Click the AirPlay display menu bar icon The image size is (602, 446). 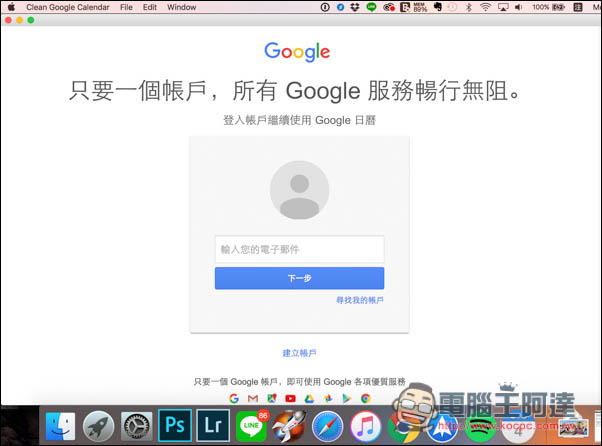(x=503, y=7)
